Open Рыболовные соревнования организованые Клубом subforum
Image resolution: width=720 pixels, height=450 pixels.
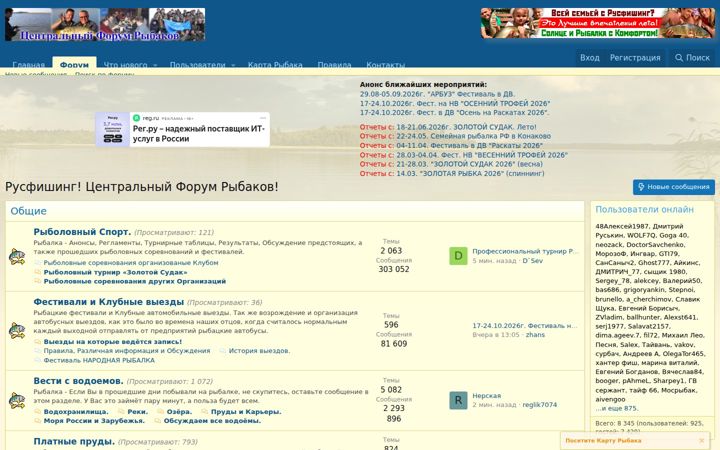131,263
